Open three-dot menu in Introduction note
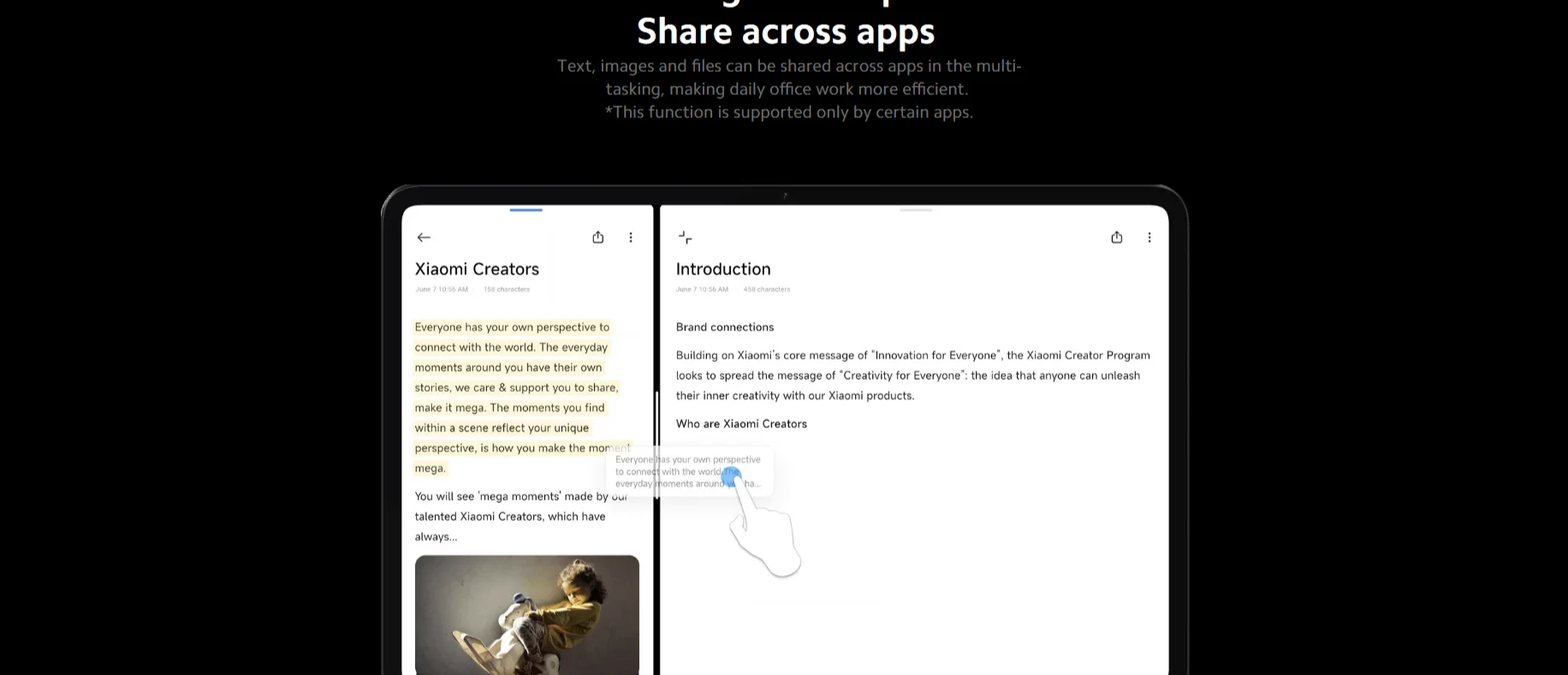Screen dimensions: 1568x675 1149,237
